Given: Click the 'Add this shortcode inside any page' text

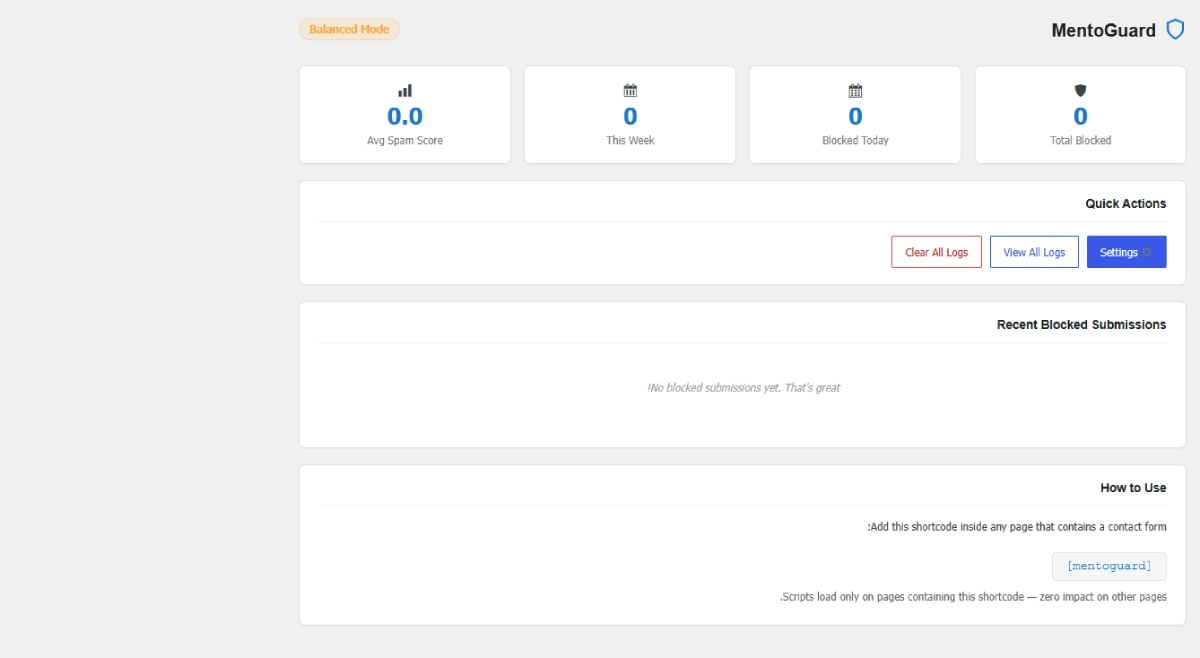Looking at the screenshot, I should point(1017,526).
